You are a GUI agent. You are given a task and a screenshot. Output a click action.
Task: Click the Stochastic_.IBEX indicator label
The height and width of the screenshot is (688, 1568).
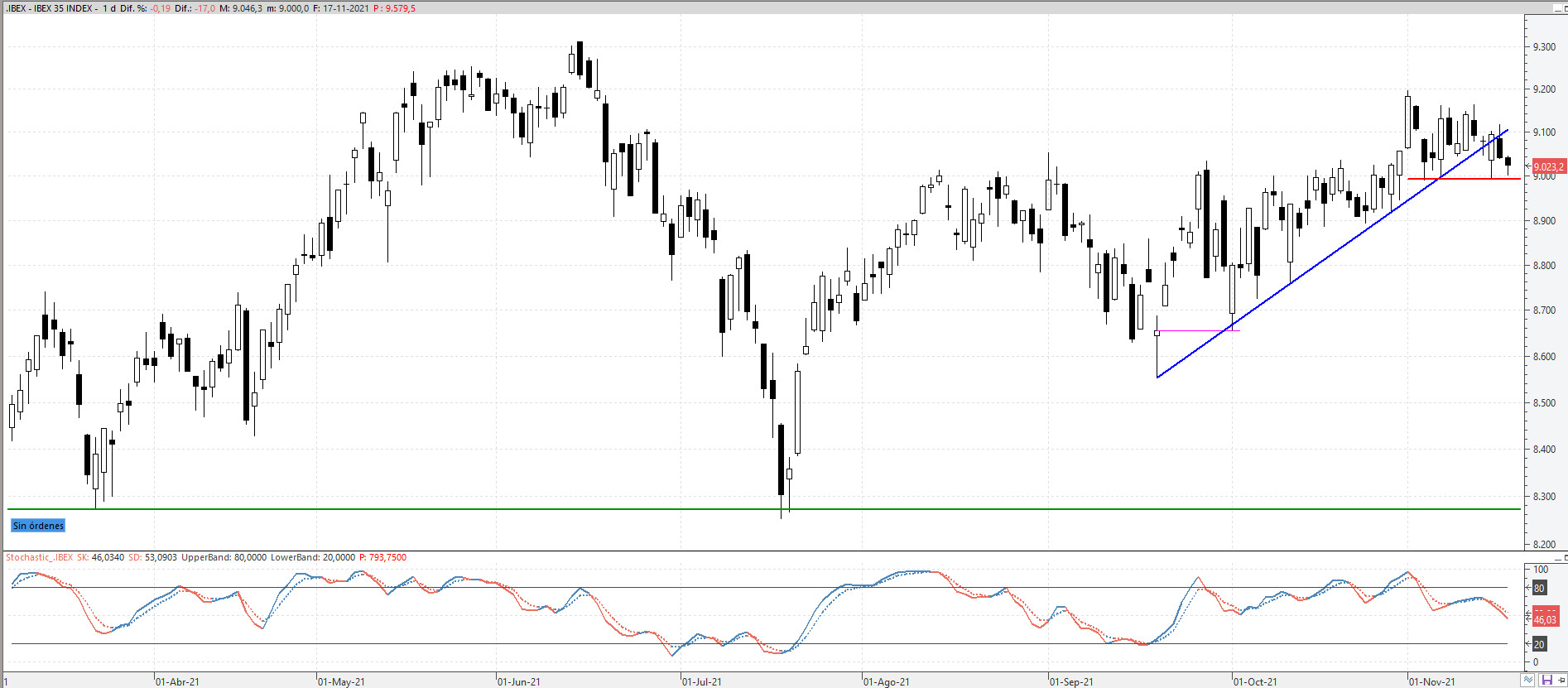tap(39, 557)
